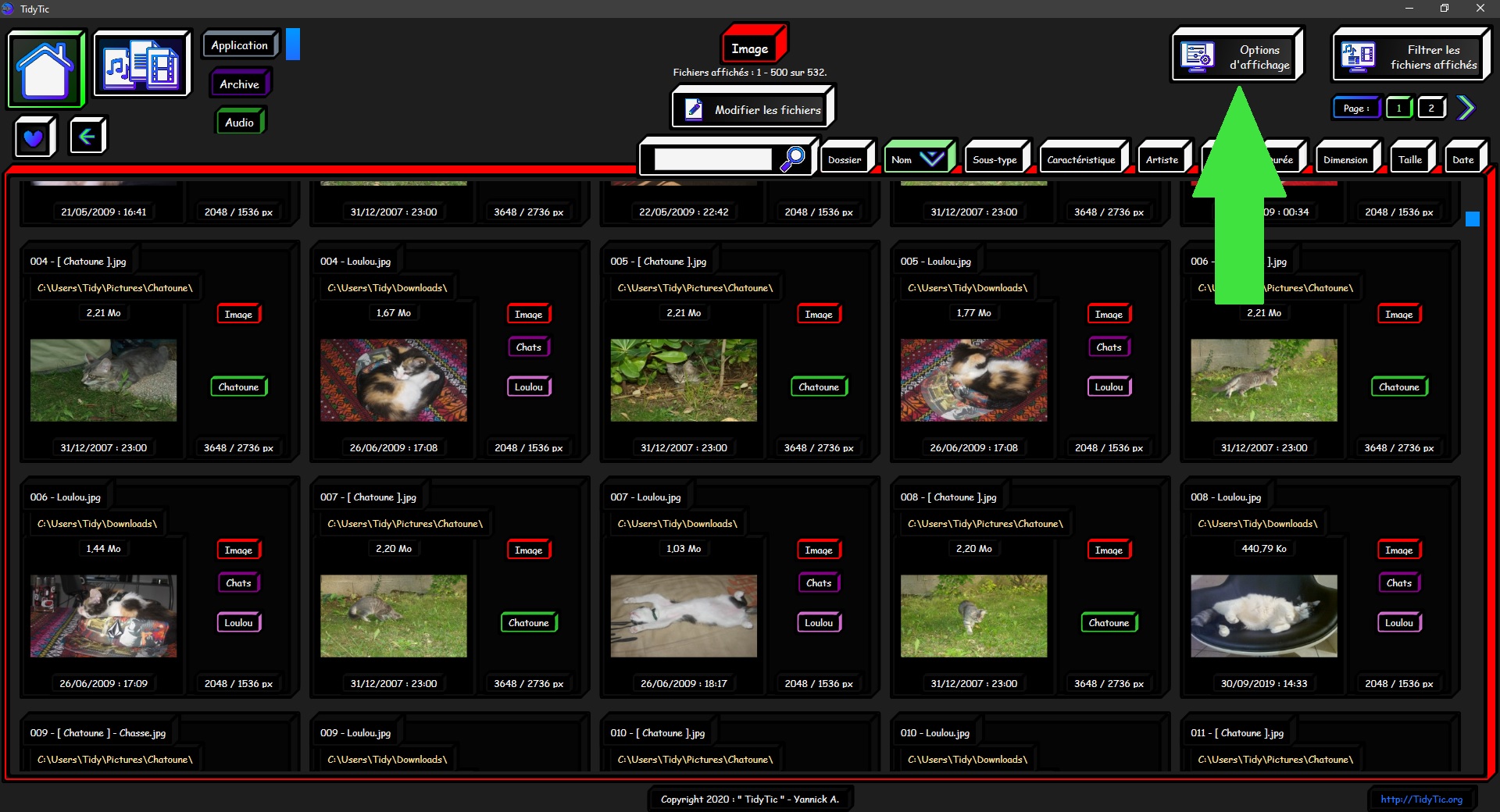This screenshot has height=812, width=1500.
Task: Click folder path of 007 - [ Chatoune ].jpg
Action: (405, 524)
